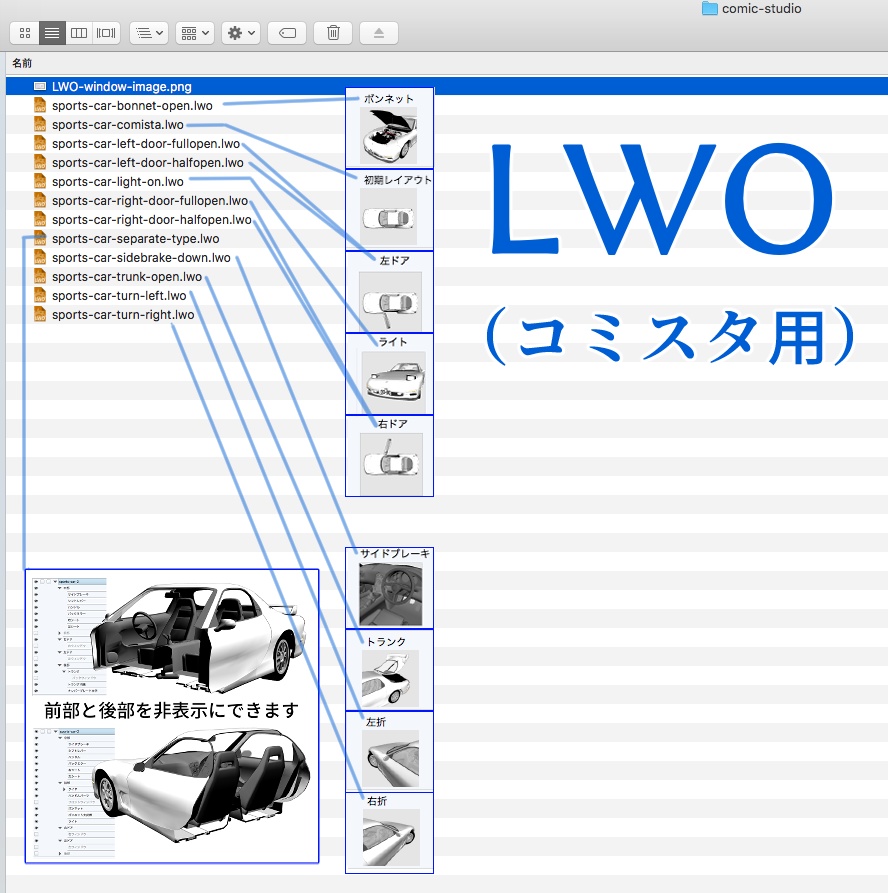Image resolution: width=888 pixels, height=893 pixels.
Task: Click the edit tags button
Action: pos(287,33)
